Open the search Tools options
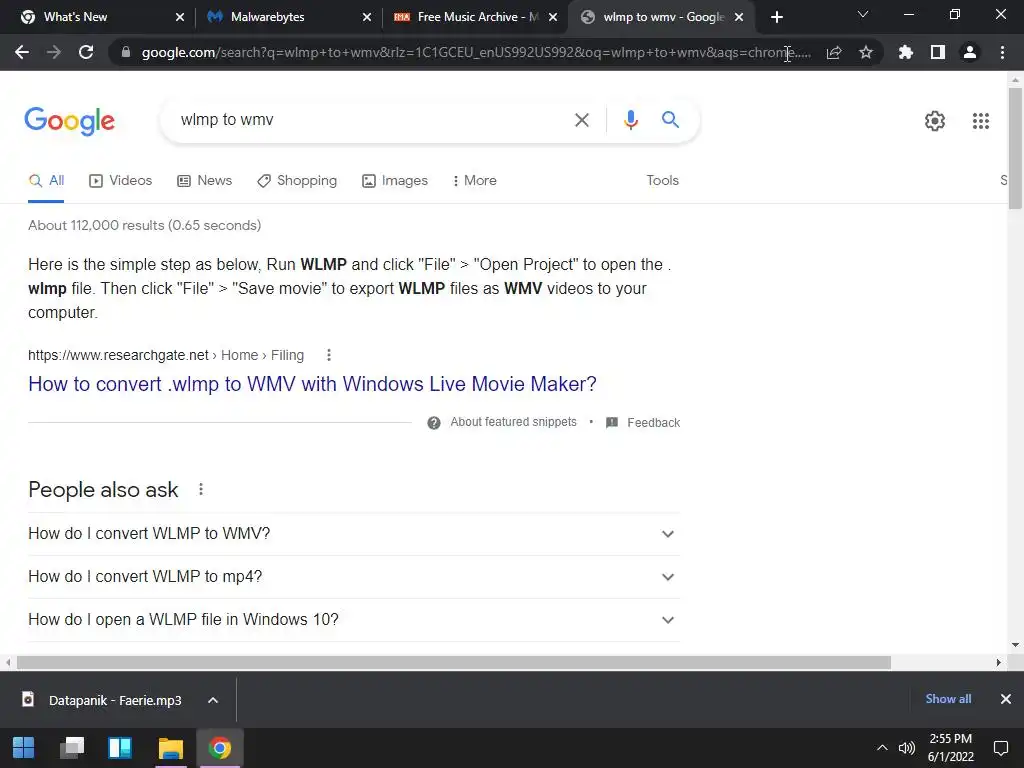 tap(662, 180)
